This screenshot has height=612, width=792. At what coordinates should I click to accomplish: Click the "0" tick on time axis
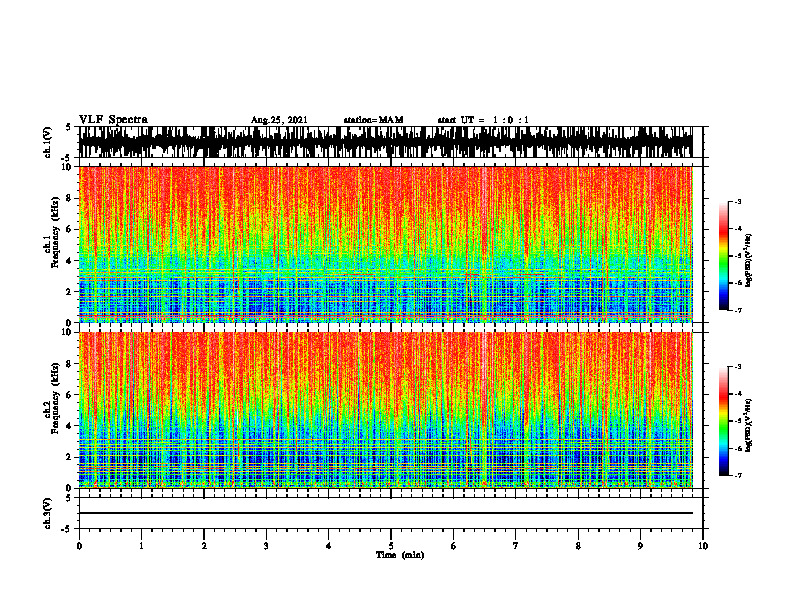[x=79, y=546]
